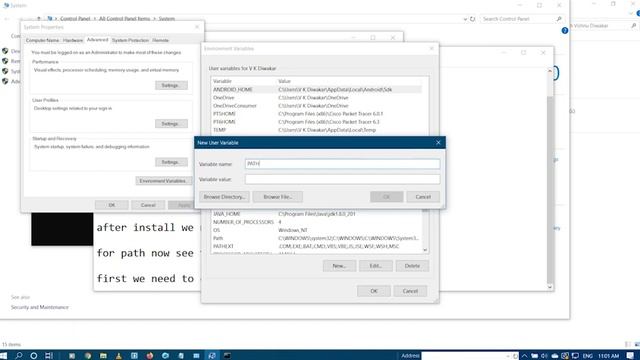Screen dimensions: 640x360
Task: Focus the Variable value field
Action: [342, 179]
